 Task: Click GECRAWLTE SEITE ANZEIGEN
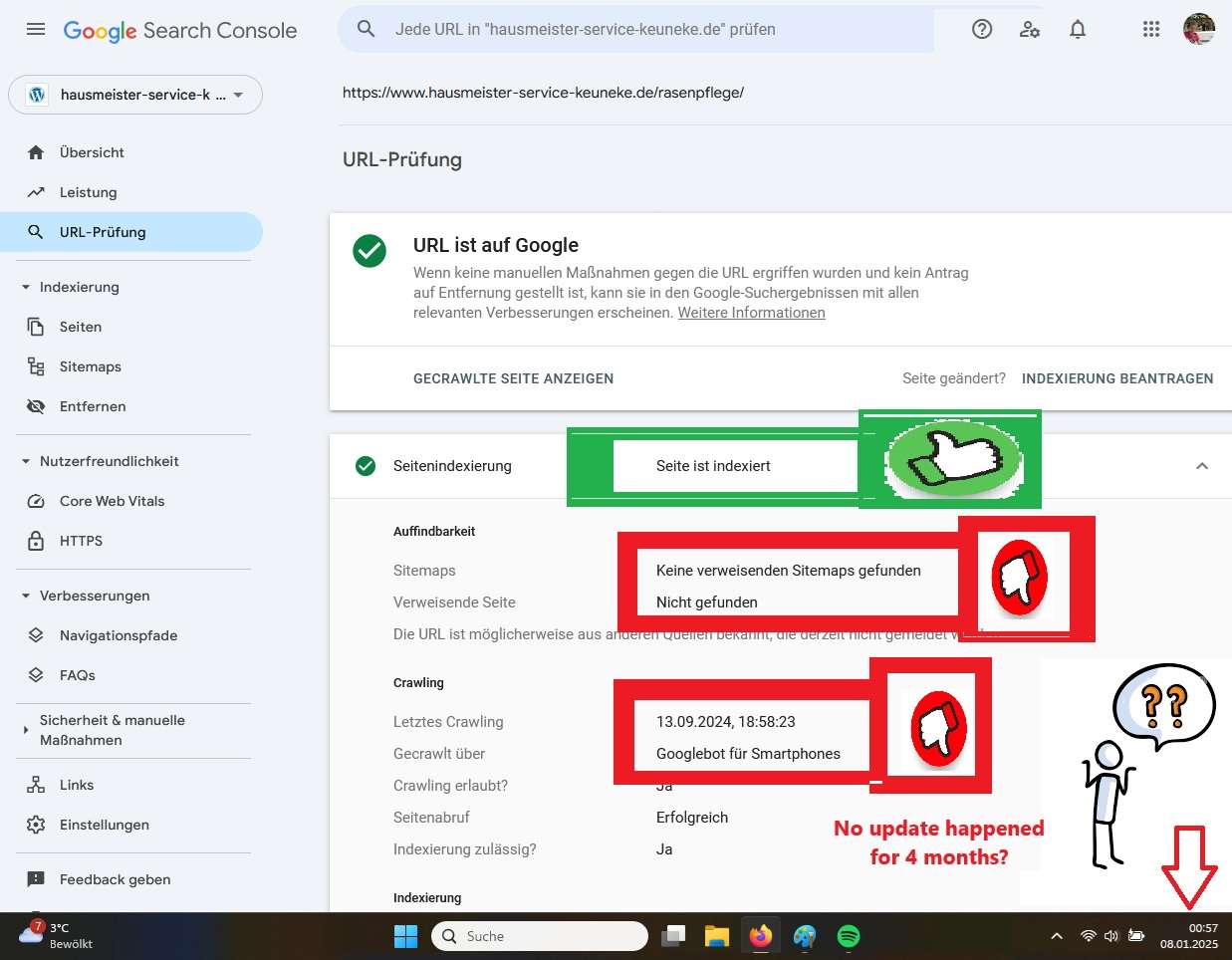(514, 378)
